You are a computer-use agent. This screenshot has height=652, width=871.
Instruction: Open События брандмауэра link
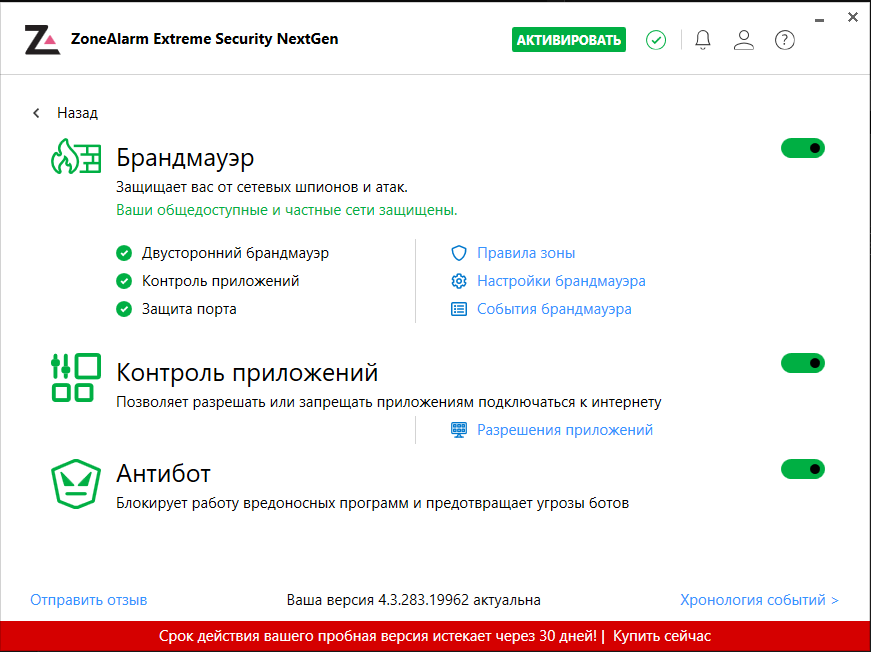[554, 309]
